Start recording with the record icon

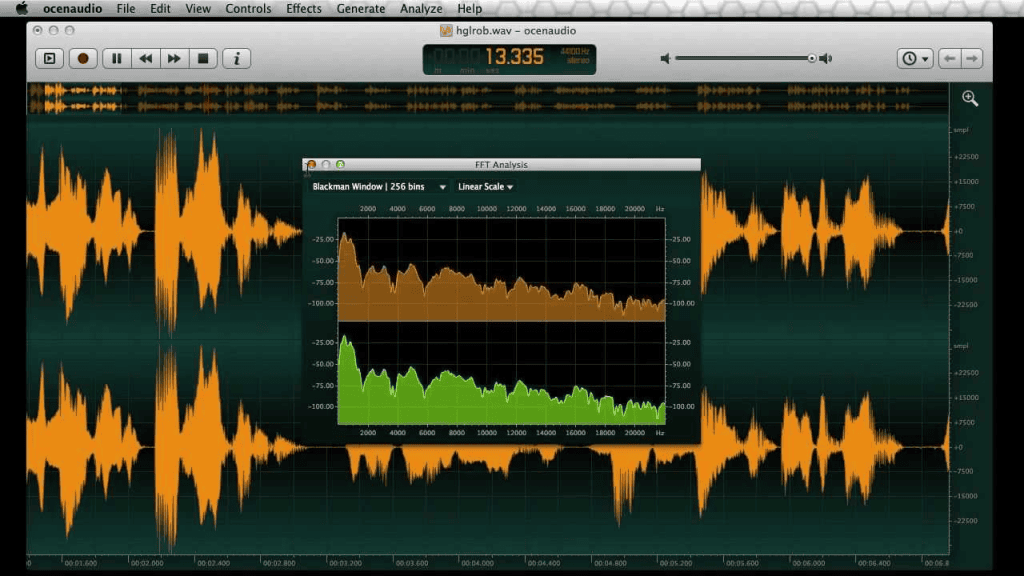coord(83,58)
